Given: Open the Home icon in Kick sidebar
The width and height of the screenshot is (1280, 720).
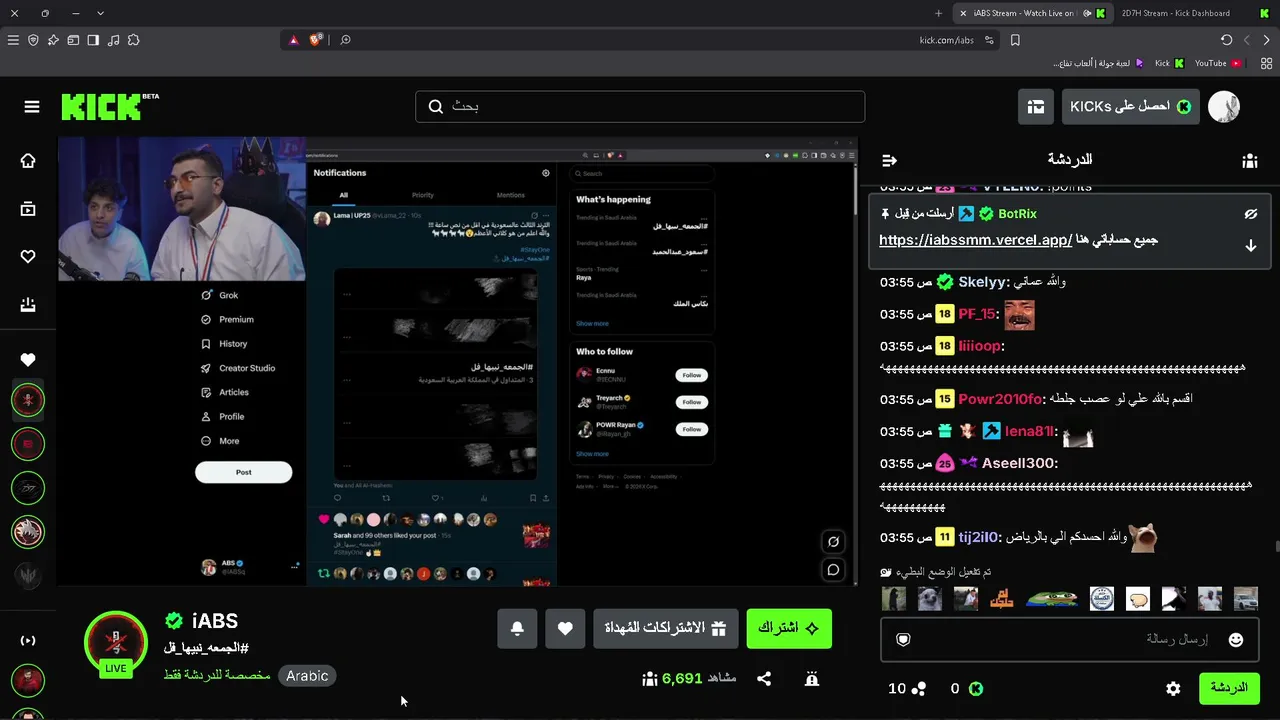Looking at the screenshot, I should [28, 161].
